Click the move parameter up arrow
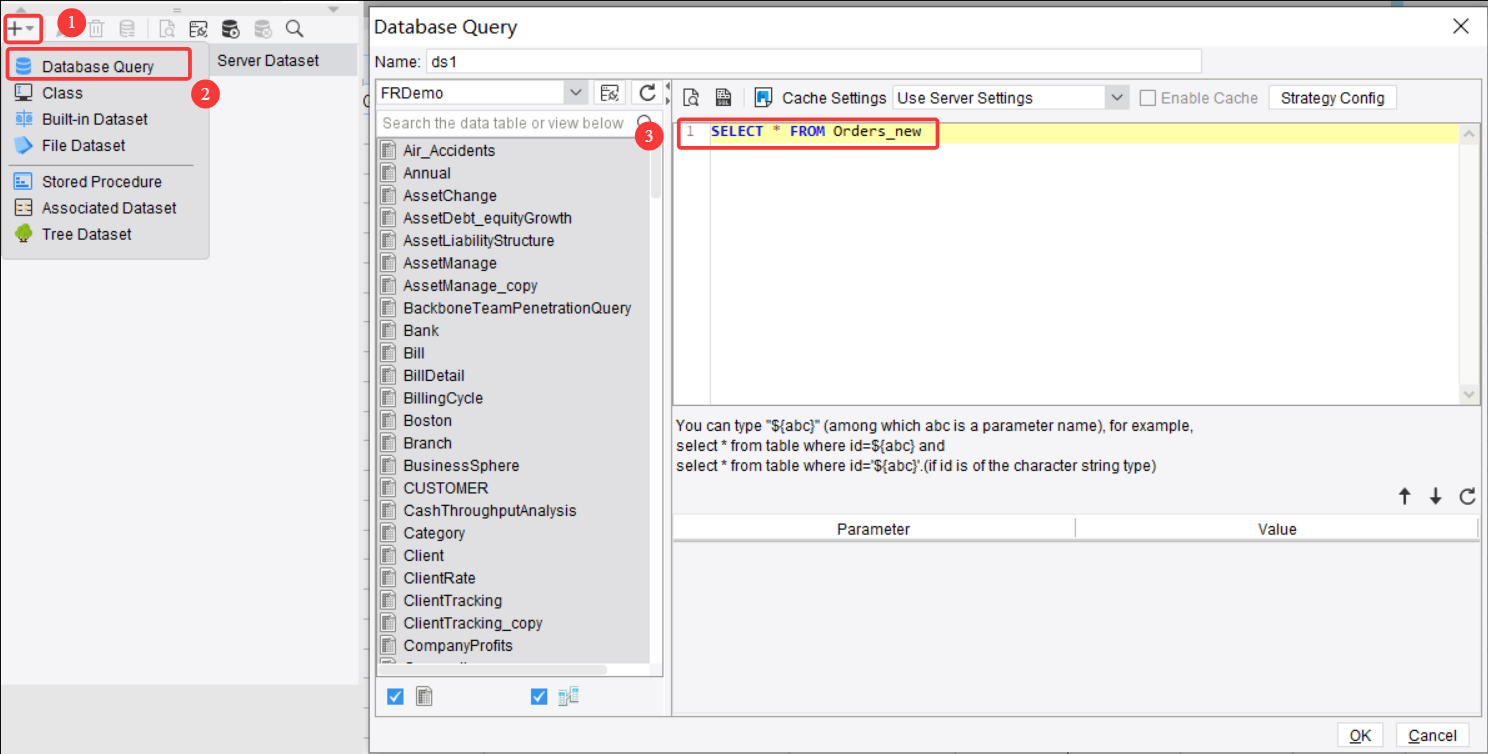Viewport: 1488px width, 754px height. pyautogui.click(x=1404, y=496)
